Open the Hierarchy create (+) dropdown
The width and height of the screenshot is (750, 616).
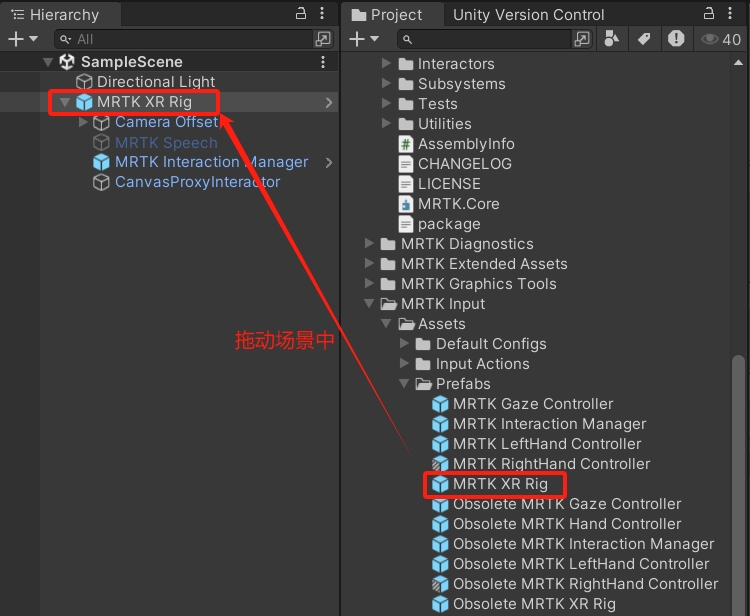pos(22,39)
